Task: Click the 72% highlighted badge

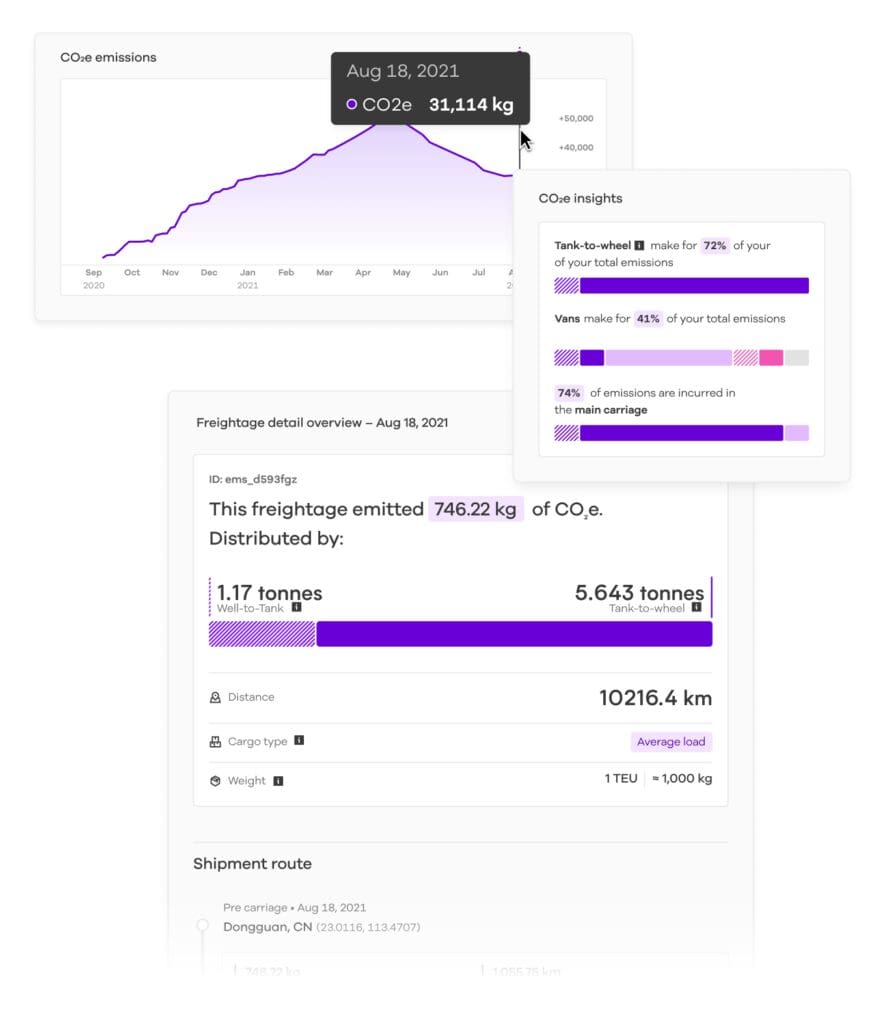Action: (715, 246)
